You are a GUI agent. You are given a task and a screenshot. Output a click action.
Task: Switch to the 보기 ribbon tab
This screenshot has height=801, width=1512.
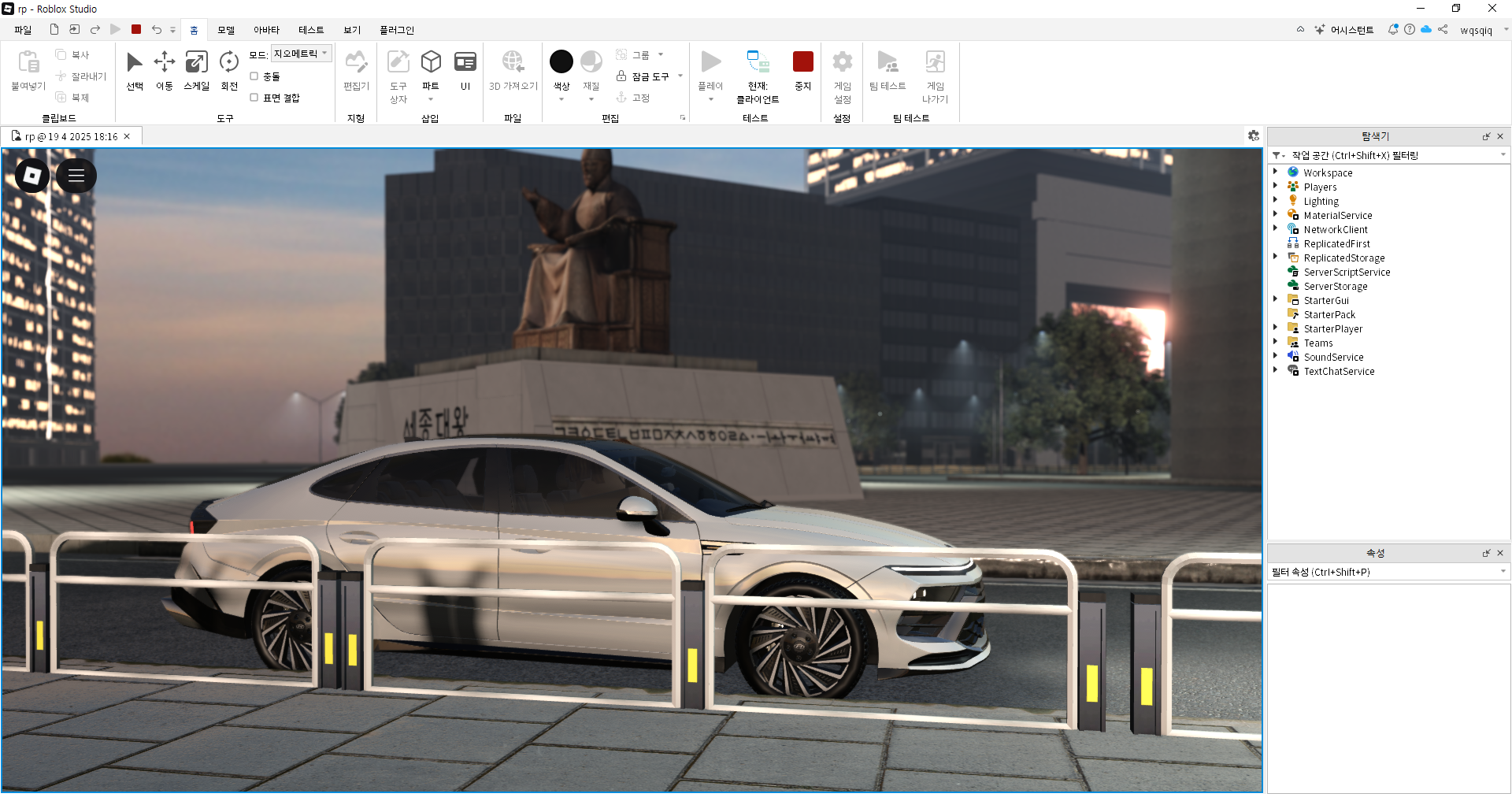[x=352, y=30]
